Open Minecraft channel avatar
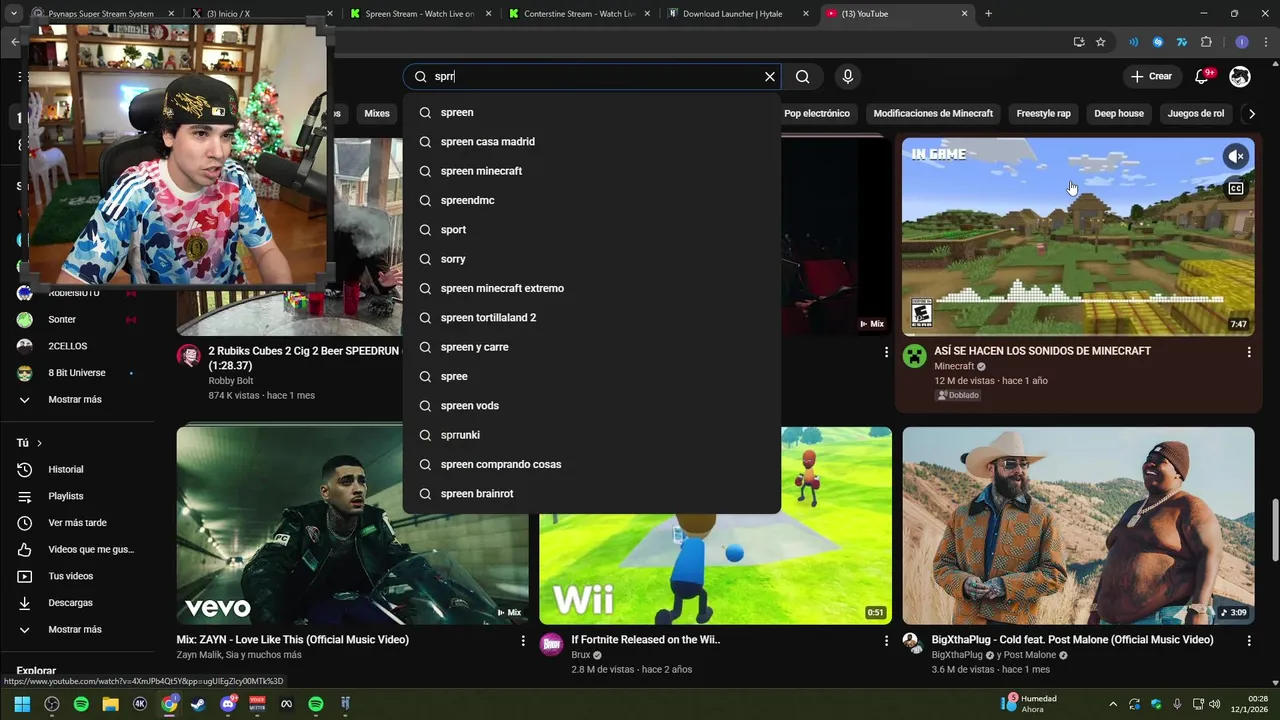This screenshot has height=720, width=1280. (x=914, y=356)
